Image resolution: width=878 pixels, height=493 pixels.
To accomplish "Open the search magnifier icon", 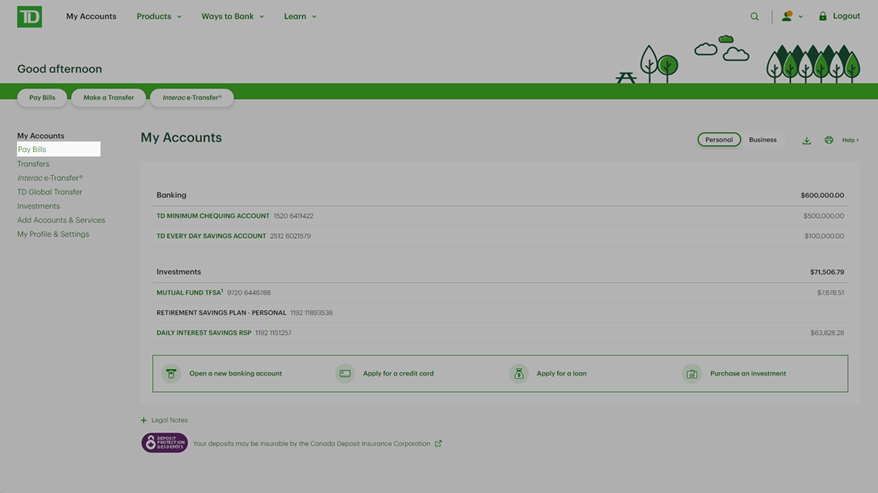I will point(754,17).
